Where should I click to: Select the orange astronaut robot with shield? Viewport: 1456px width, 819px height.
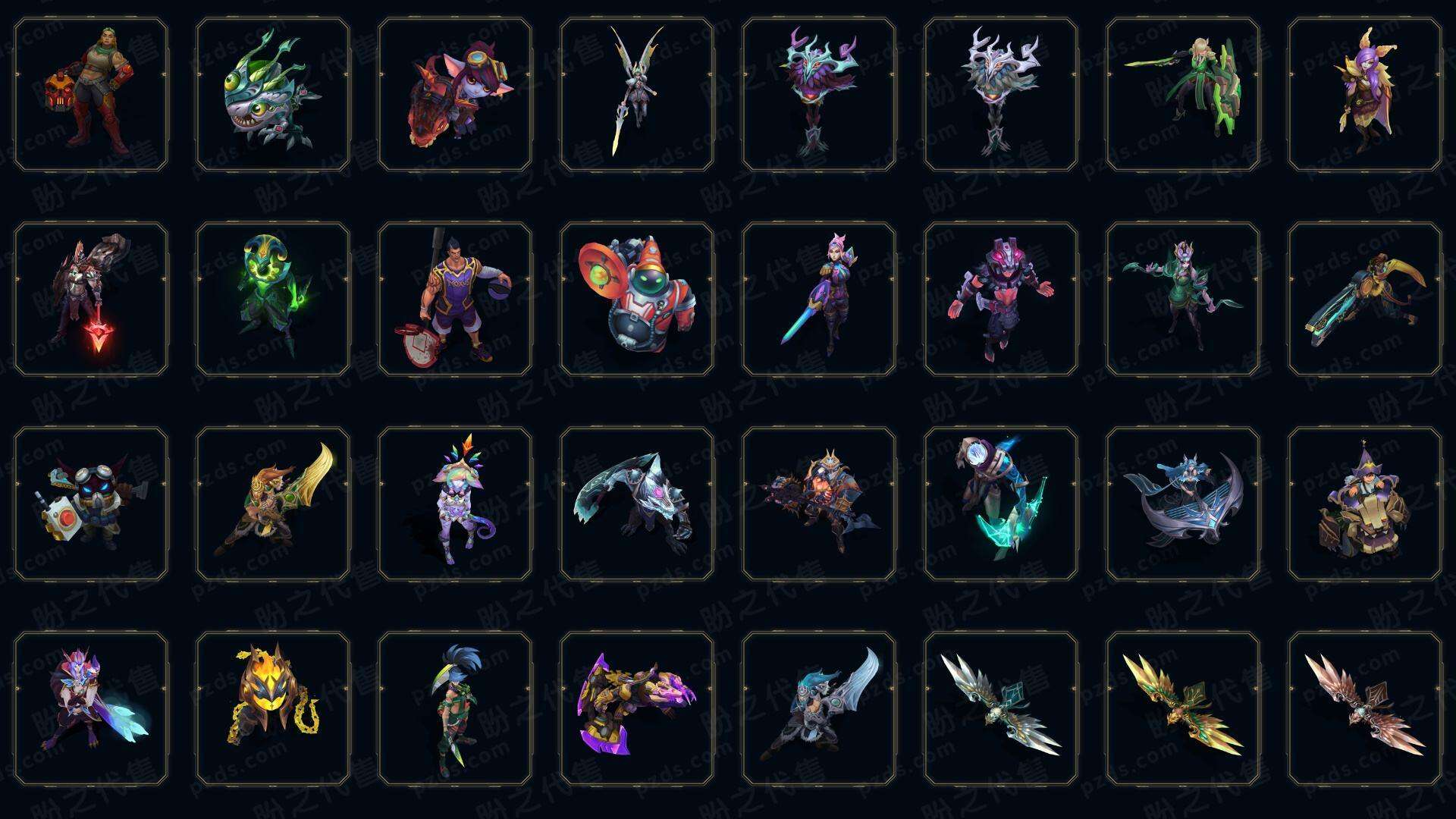point(637,299)
